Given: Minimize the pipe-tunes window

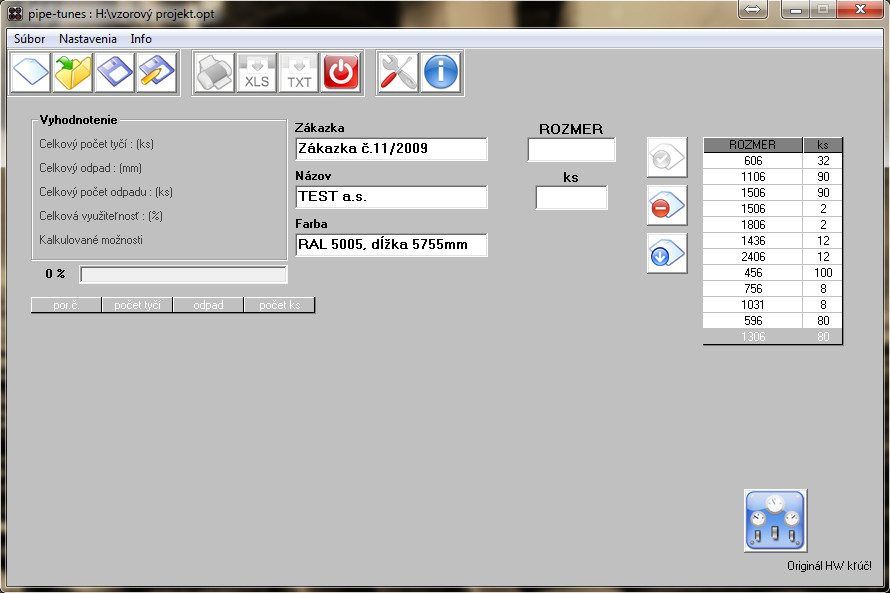Looking at the screenshot, I should click(x=796, y=10).
